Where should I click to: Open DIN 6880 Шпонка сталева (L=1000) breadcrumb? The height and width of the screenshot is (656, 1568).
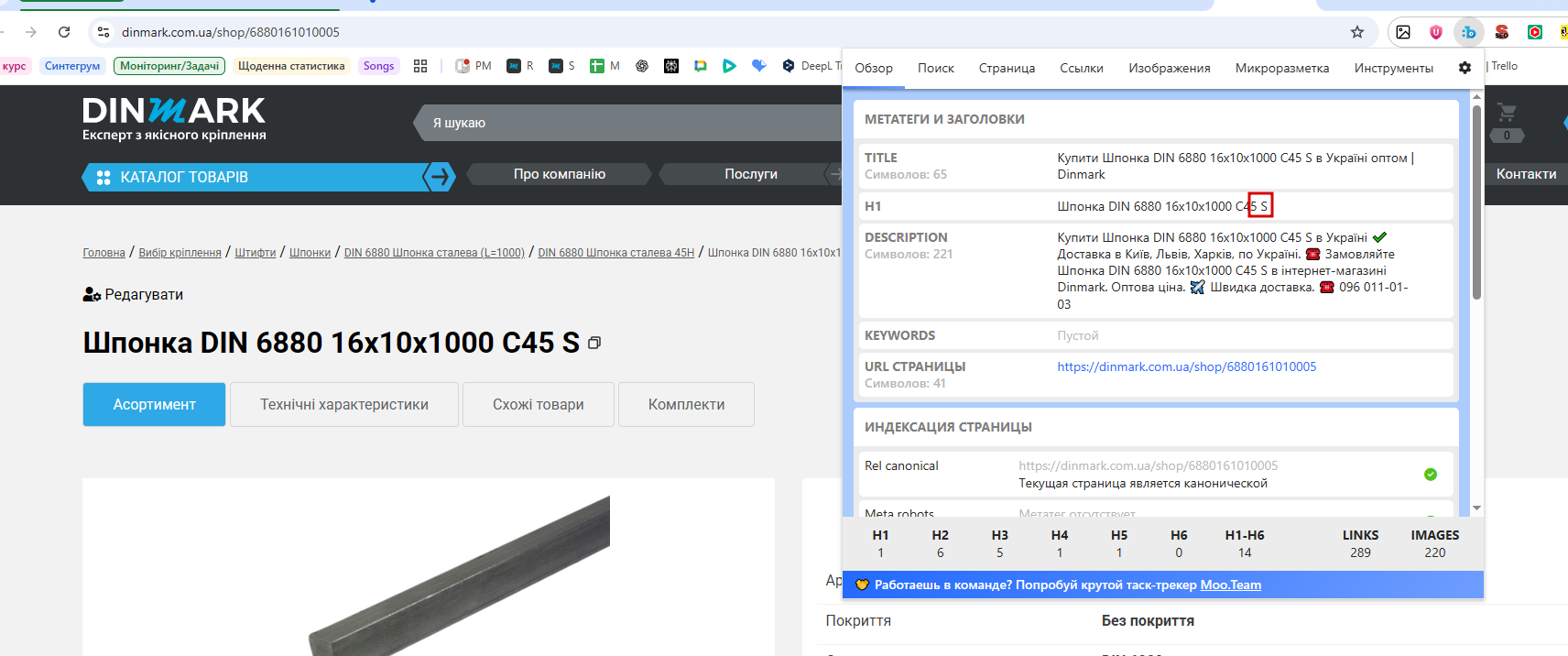pyautogui.click(x=434, y=252)
